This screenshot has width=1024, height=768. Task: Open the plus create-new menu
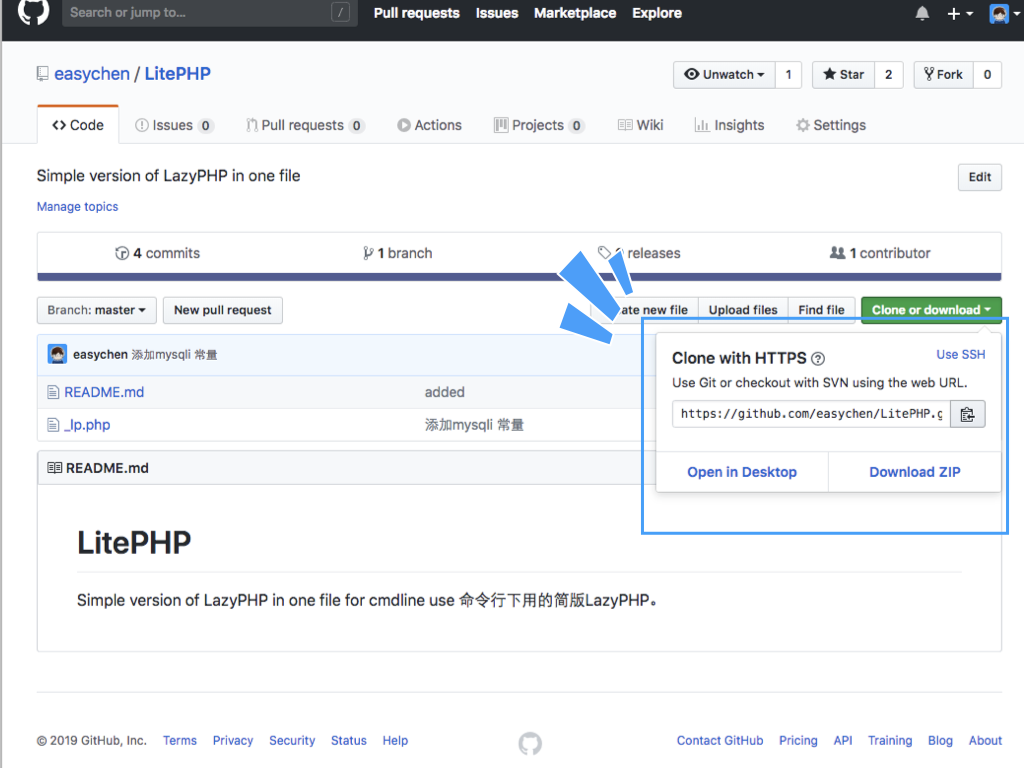(x=959, y=14)
